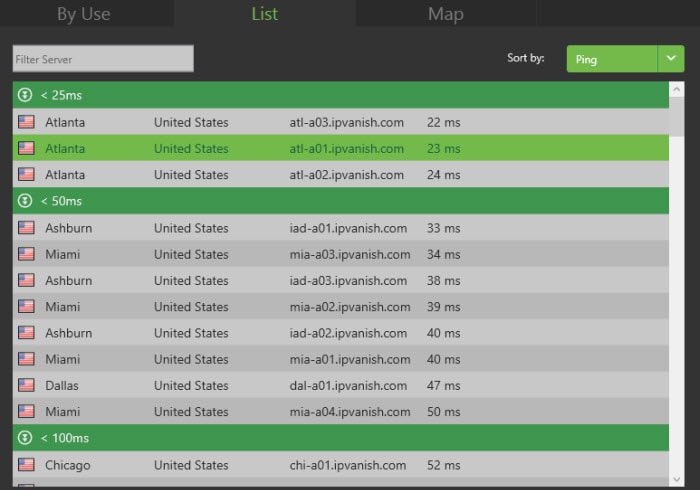Click the flag icon for iad-a01 server
Image resolution: width=700 pixels, height=490 pixels.
tap(27, 228)
